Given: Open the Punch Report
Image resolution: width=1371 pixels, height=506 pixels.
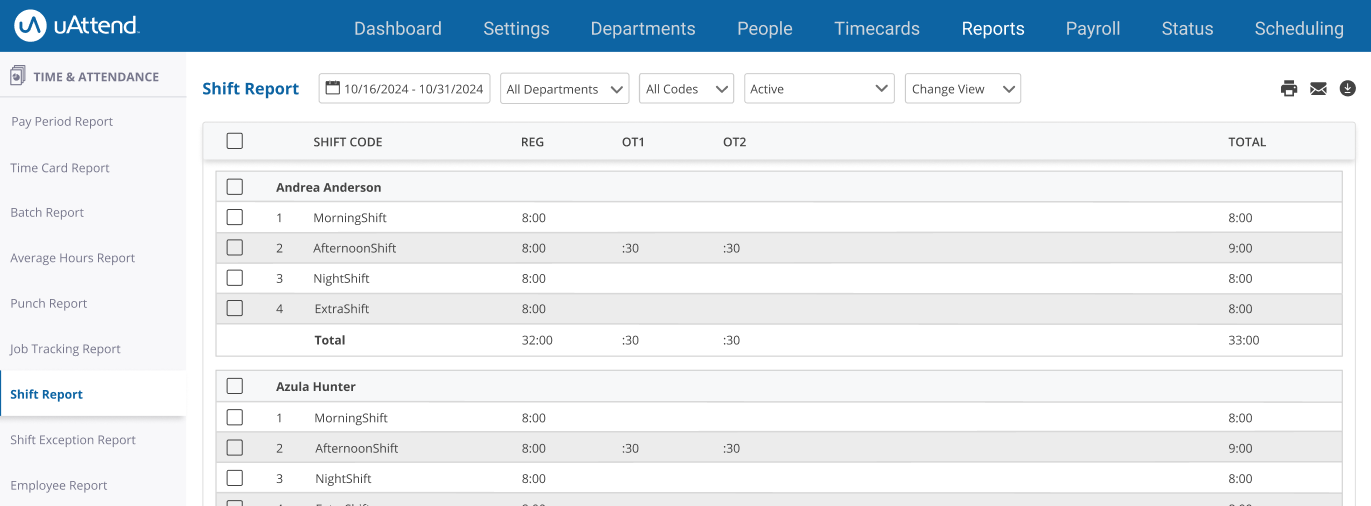Looking at the screenshot, I should (x=49, y=304).
